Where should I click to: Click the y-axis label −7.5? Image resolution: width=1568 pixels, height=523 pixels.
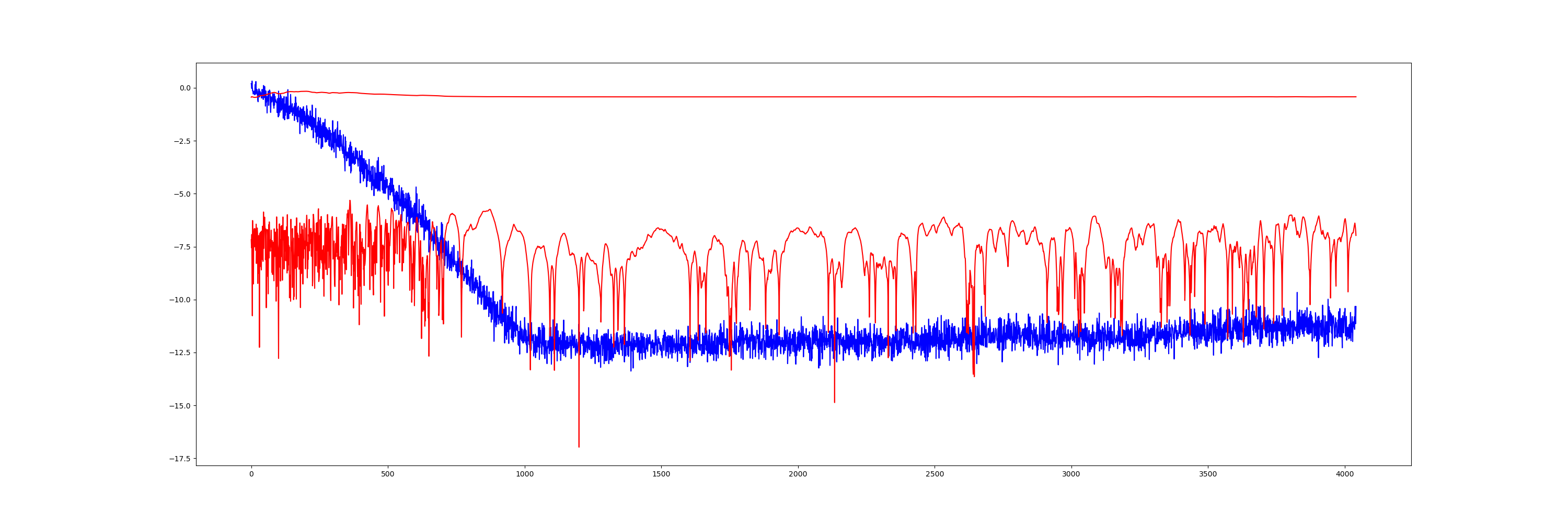182,247
